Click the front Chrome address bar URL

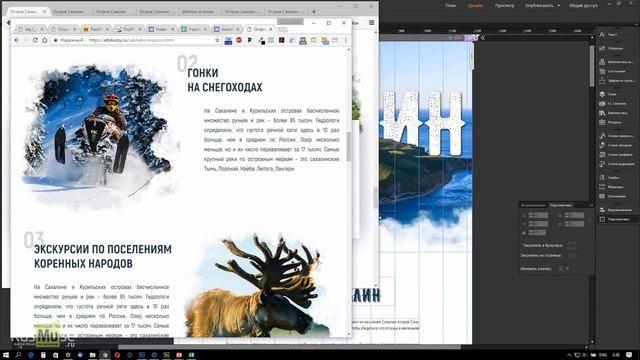tap(131, 40)
